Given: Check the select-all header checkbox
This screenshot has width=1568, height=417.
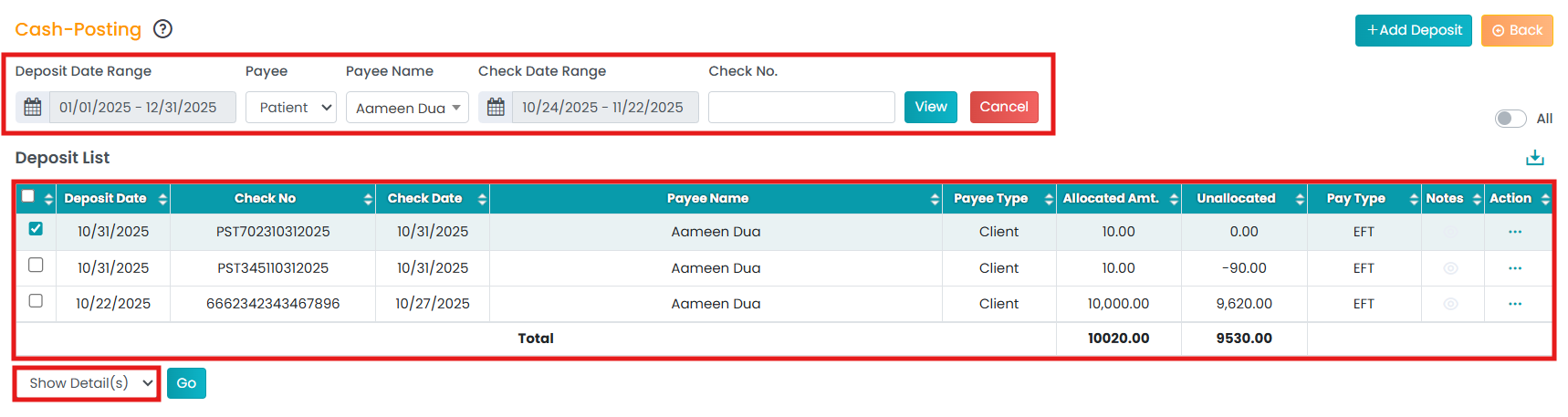Looking at the screenshot, I should pos(28,196).
